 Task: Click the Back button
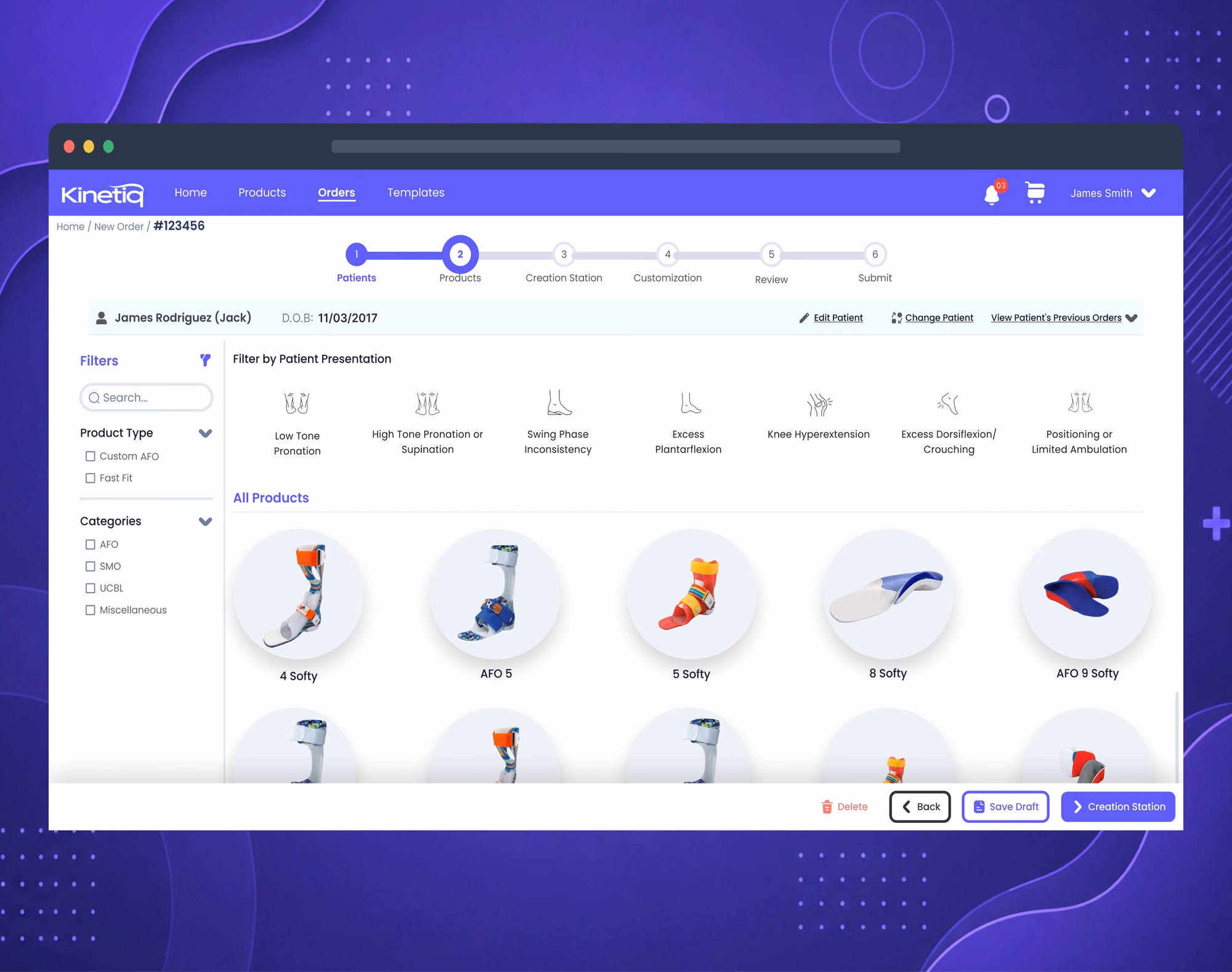[920, 807]
